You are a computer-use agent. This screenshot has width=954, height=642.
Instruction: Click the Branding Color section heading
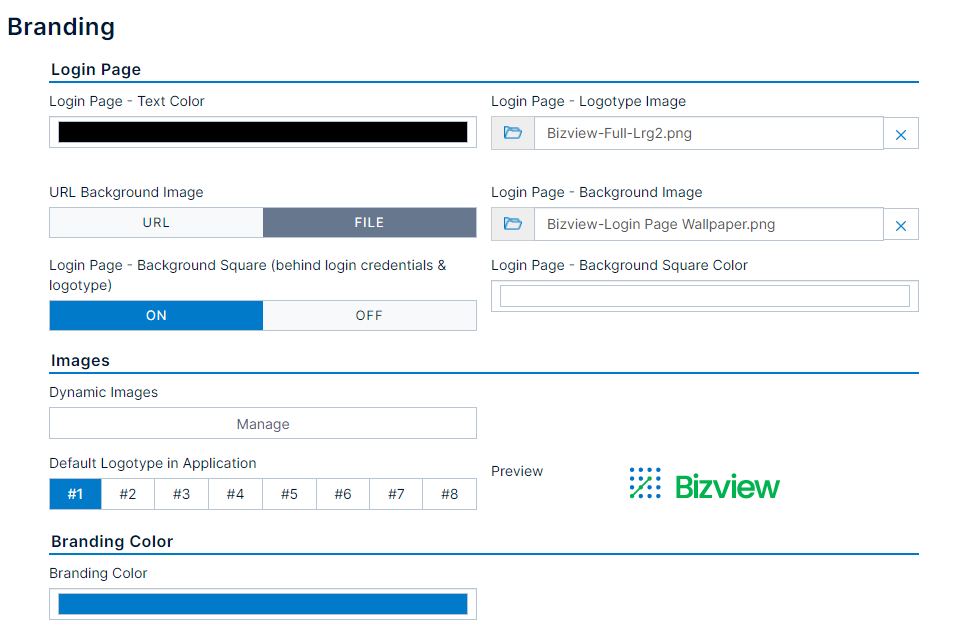coord(112,542)
